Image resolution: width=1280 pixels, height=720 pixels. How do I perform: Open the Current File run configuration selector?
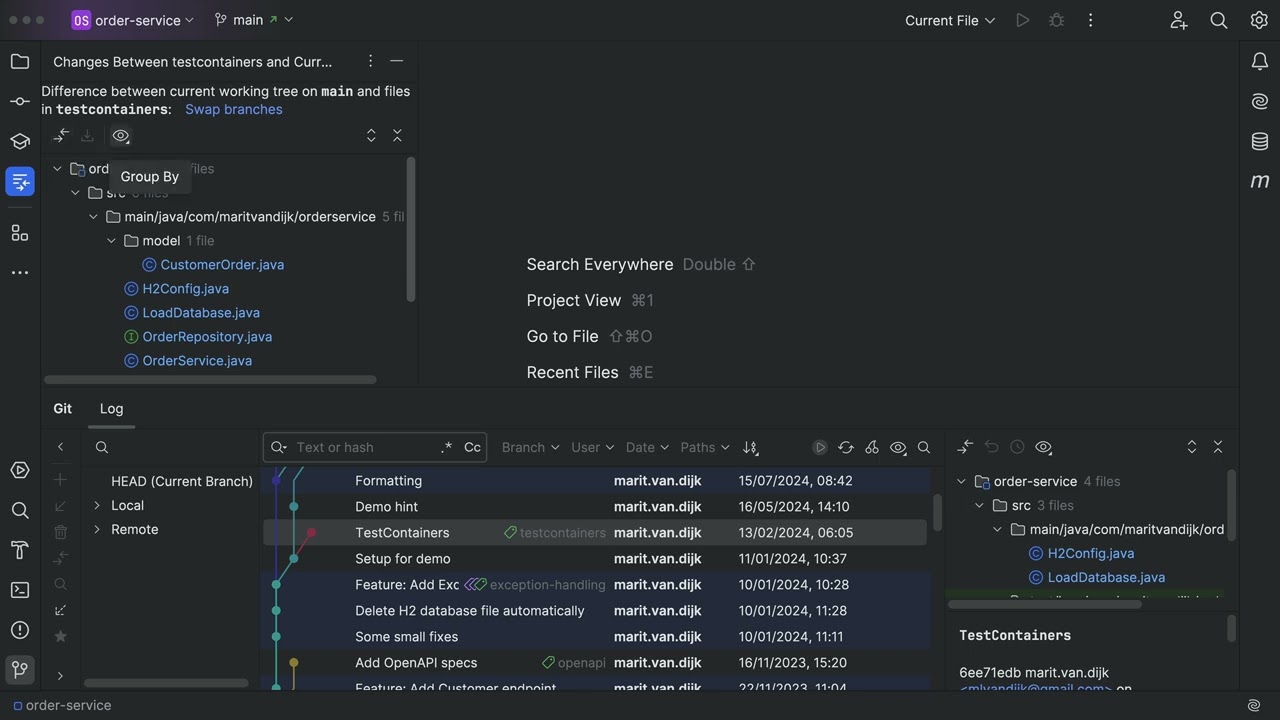(949, 20)
